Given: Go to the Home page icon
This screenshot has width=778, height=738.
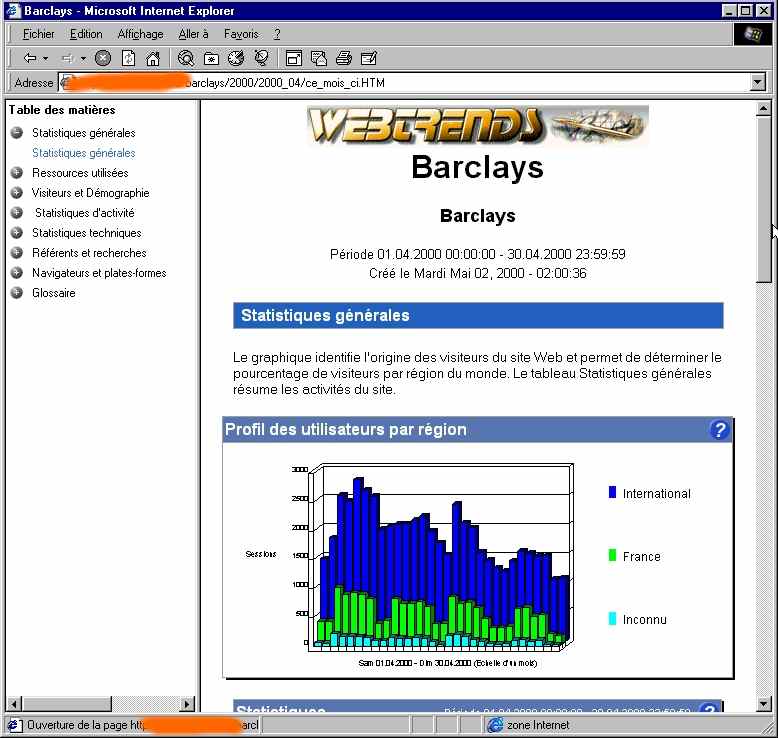Looking at the screenshot, I should coord(153,59).
